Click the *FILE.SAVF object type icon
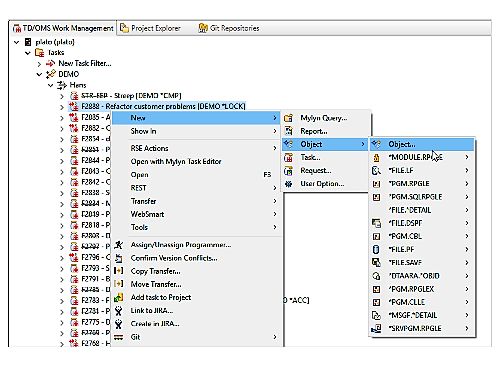 tap(376, 263)
